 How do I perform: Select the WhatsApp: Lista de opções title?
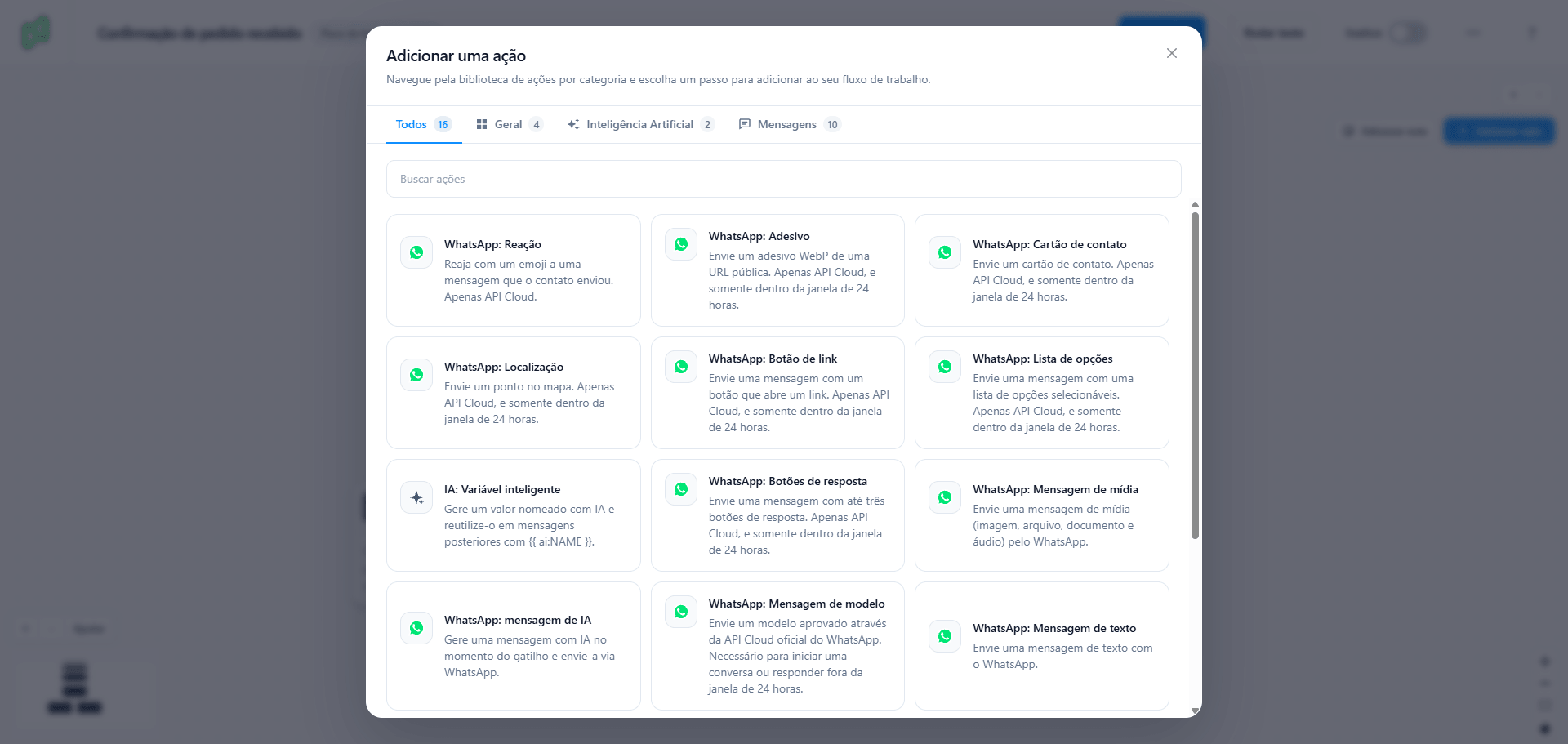[x=1043, y=359]
